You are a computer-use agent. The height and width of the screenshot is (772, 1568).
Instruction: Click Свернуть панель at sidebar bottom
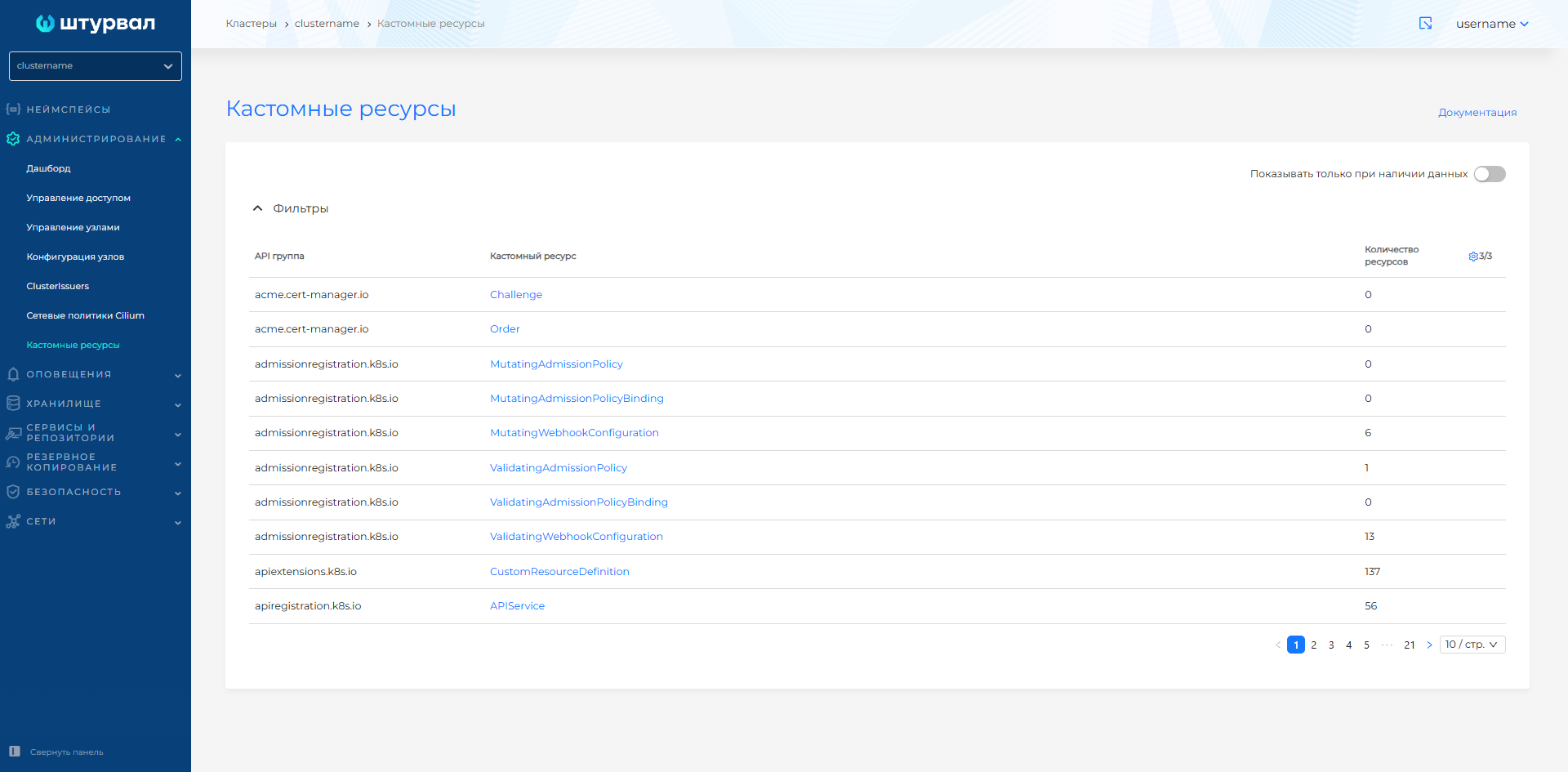pyautogui.click(x=67, y=752)
